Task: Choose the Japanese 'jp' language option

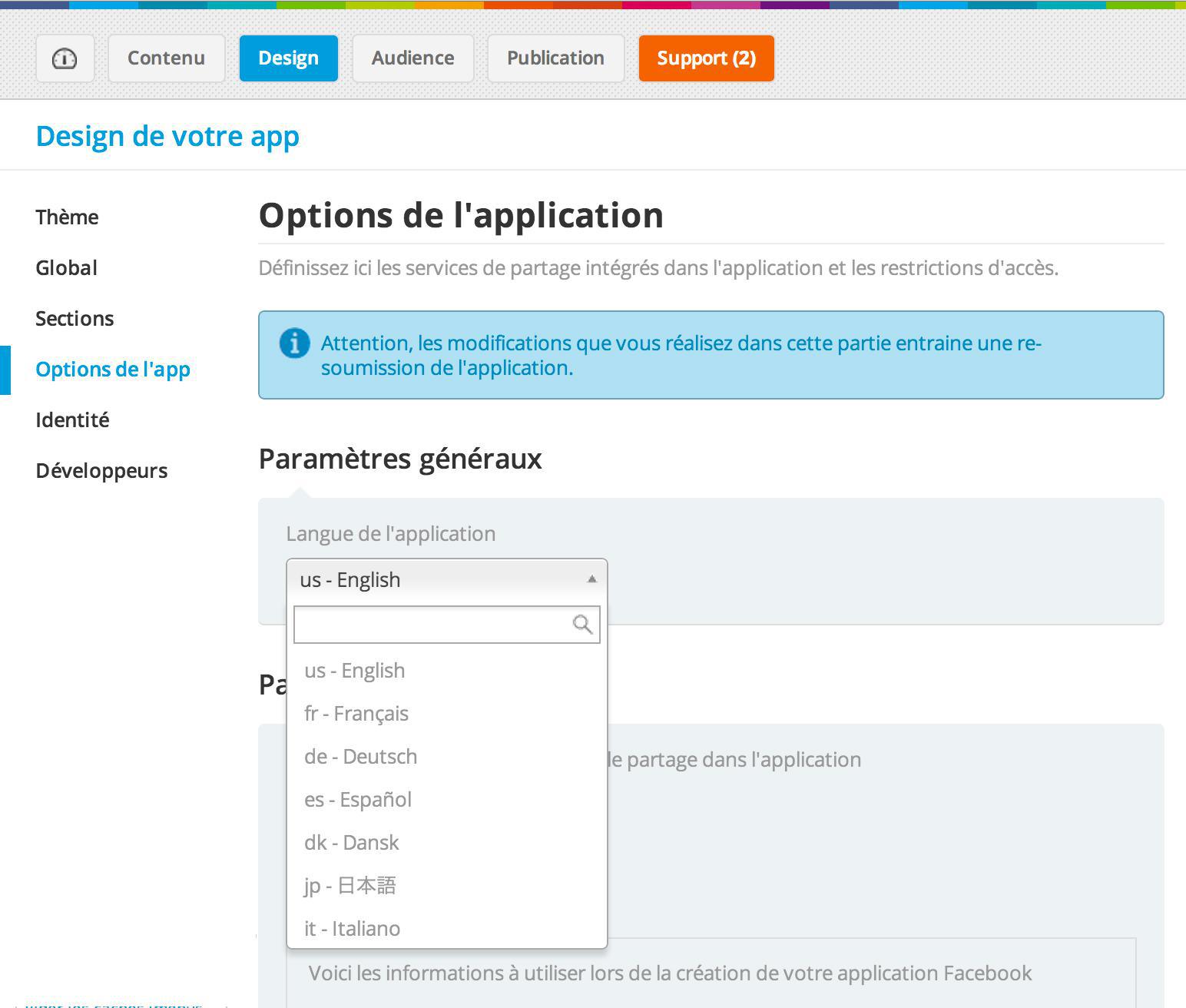Action: pyautogui.click(x=350, y=886)
